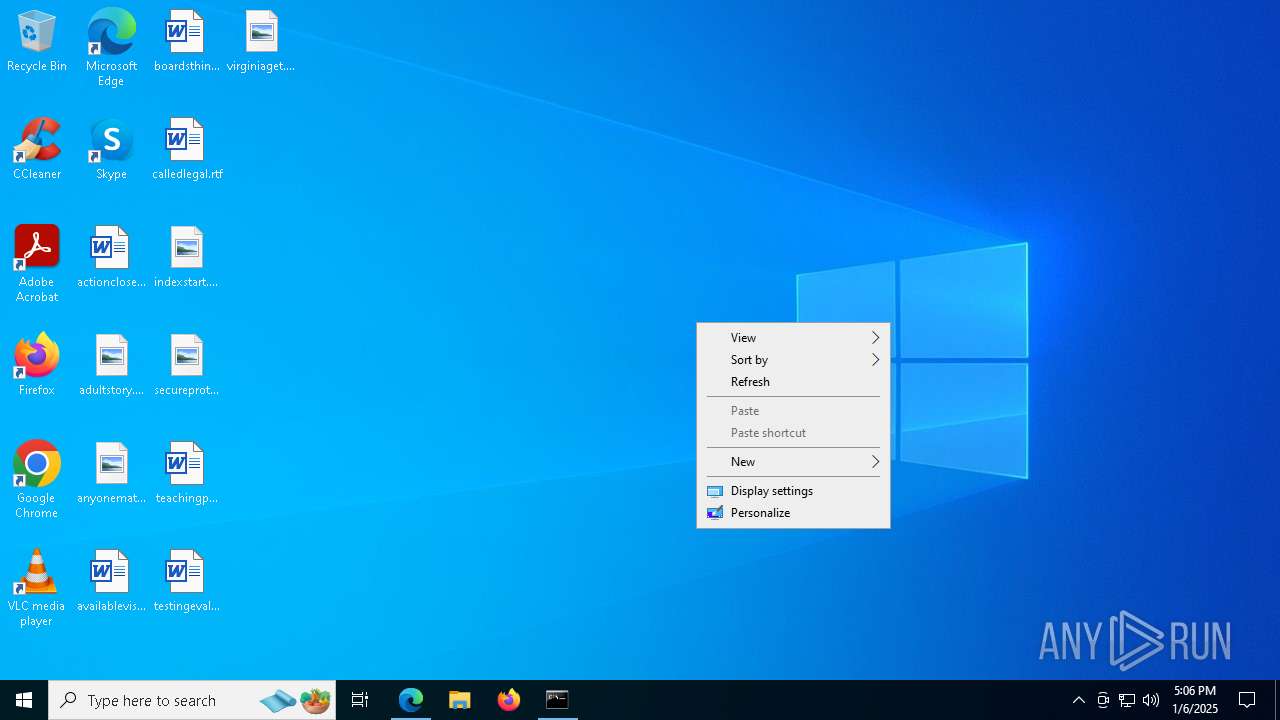Select the actionclose Word document icon

(111, 258)
